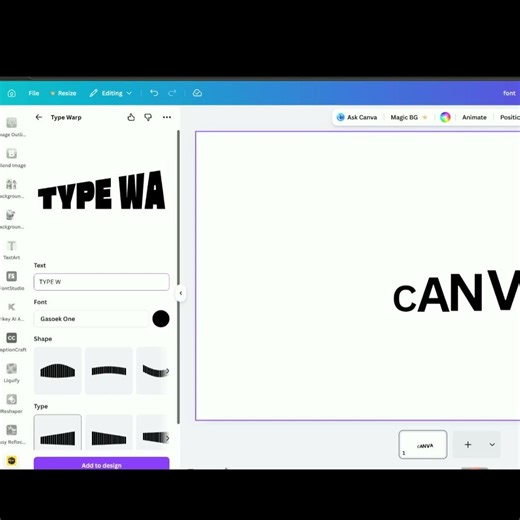Click the Type Warp panel title
The image size is (520, 520).
(66, 117)
